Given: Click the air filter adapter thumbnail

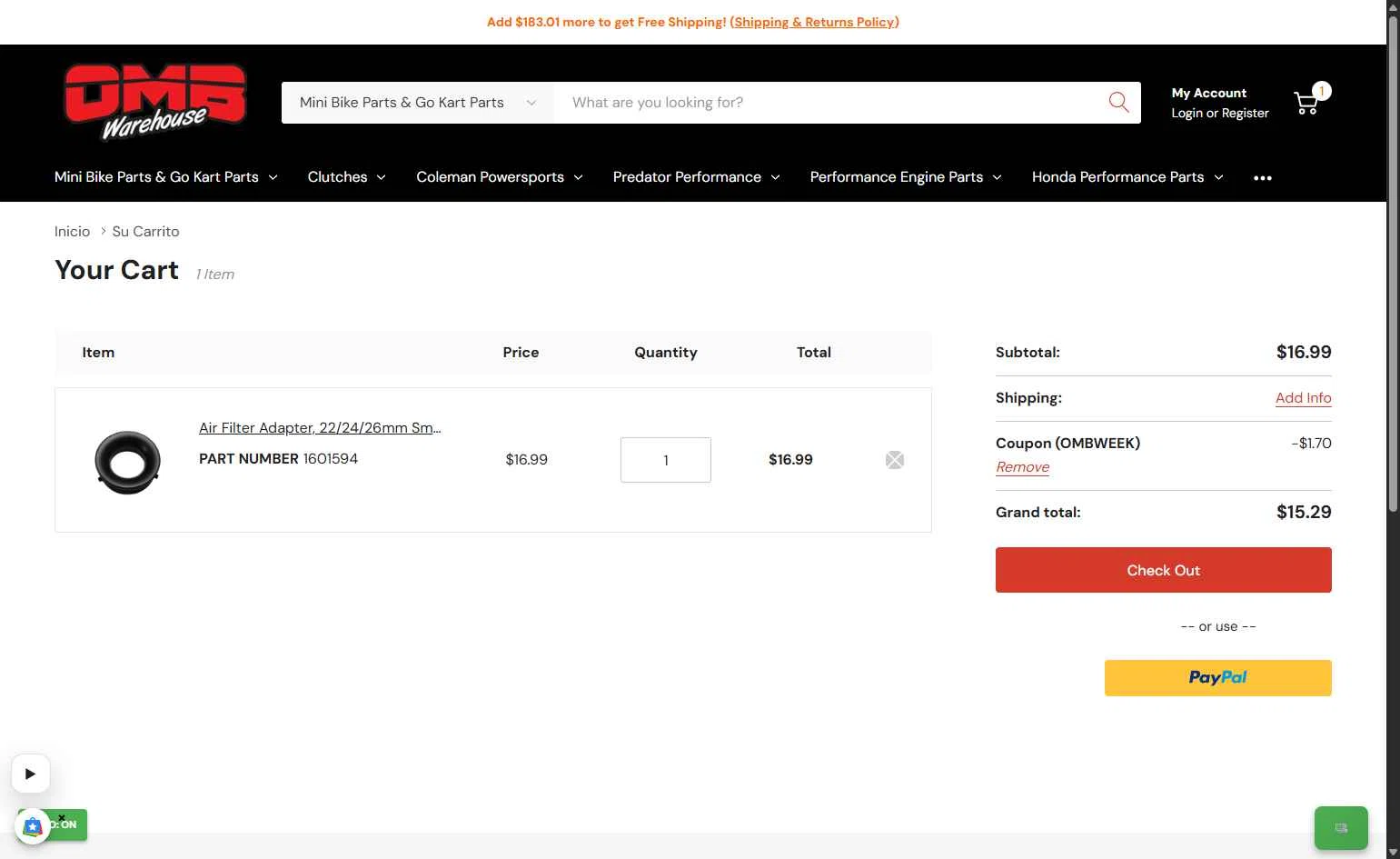Looking at the screenshot, I should click(x=128, y=462).
